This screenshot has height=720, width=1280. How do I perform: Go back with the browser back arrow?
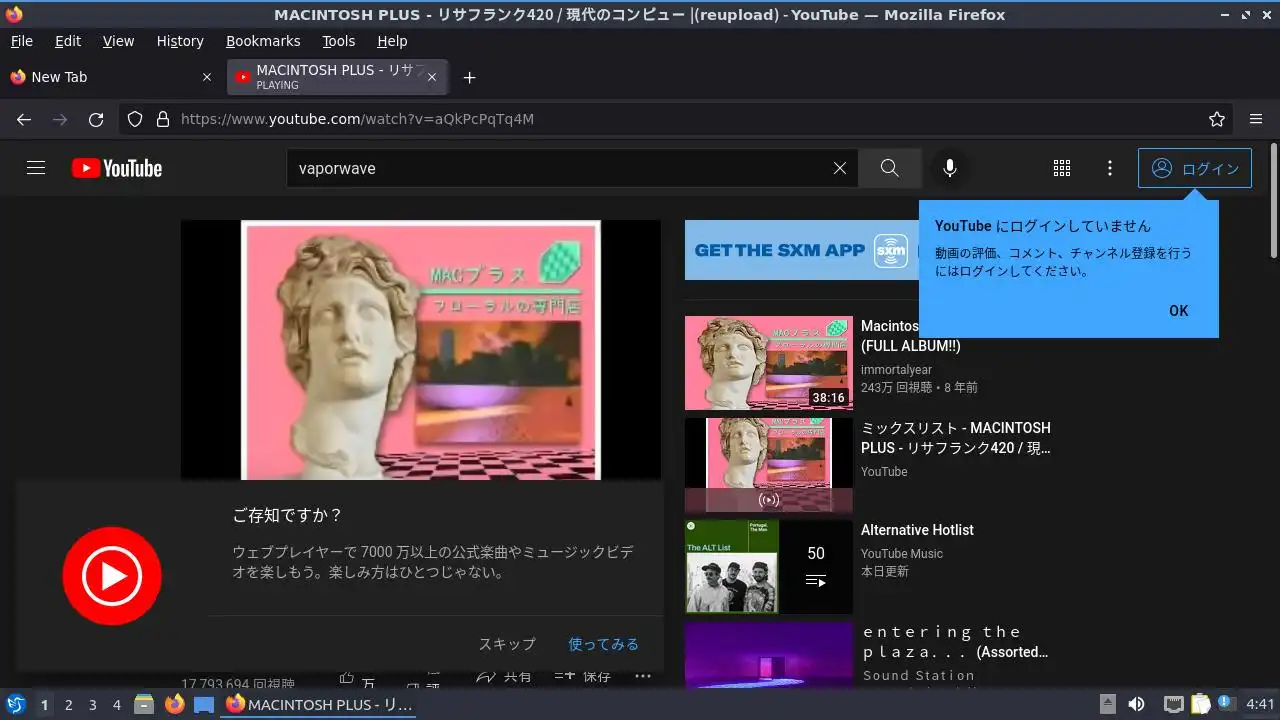coord(24,119)
